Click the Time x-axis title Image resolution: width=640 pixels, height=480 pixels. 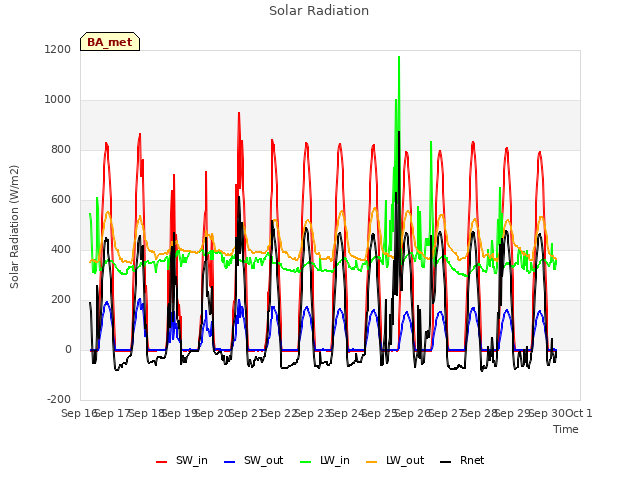(566, 429)
